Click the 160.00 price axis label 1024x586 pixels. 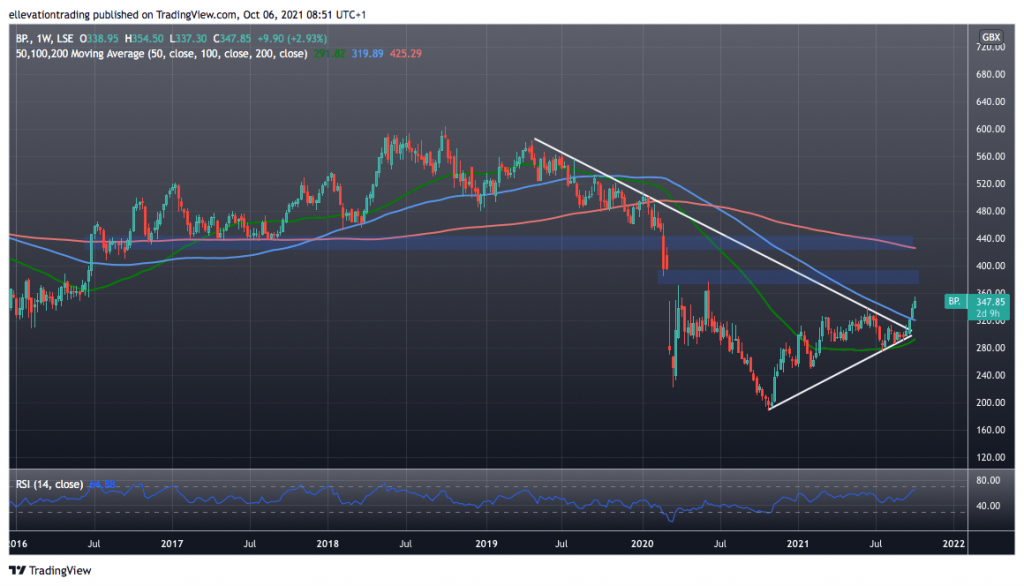tap(990, 431)
